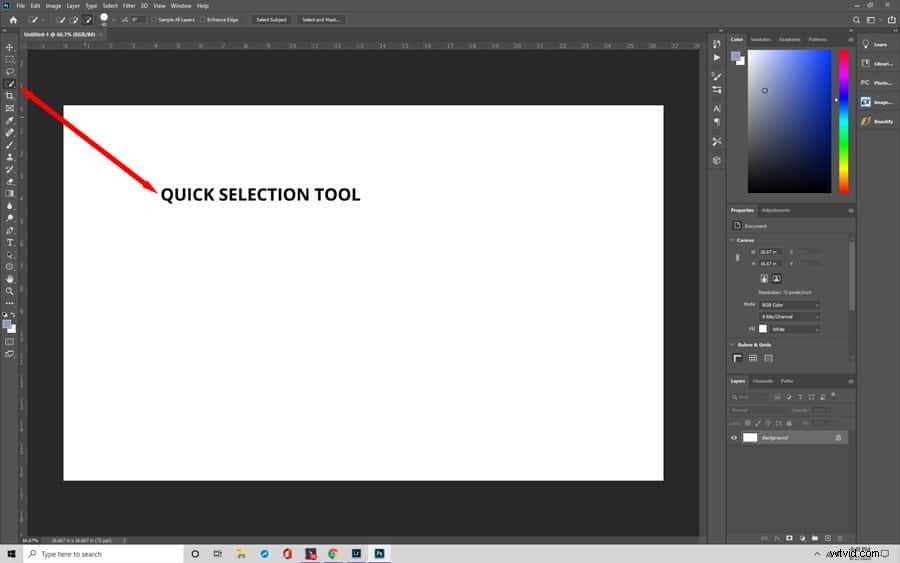Choose Add to Selection brush mode
The image size is (900, 563).
coord(75,20)
